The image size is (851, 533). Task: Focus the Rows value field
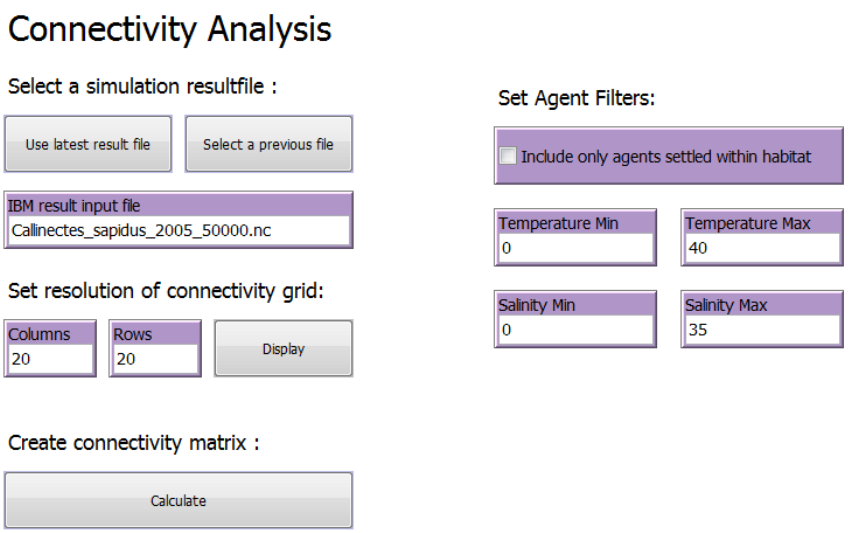(x=154, y=359)
